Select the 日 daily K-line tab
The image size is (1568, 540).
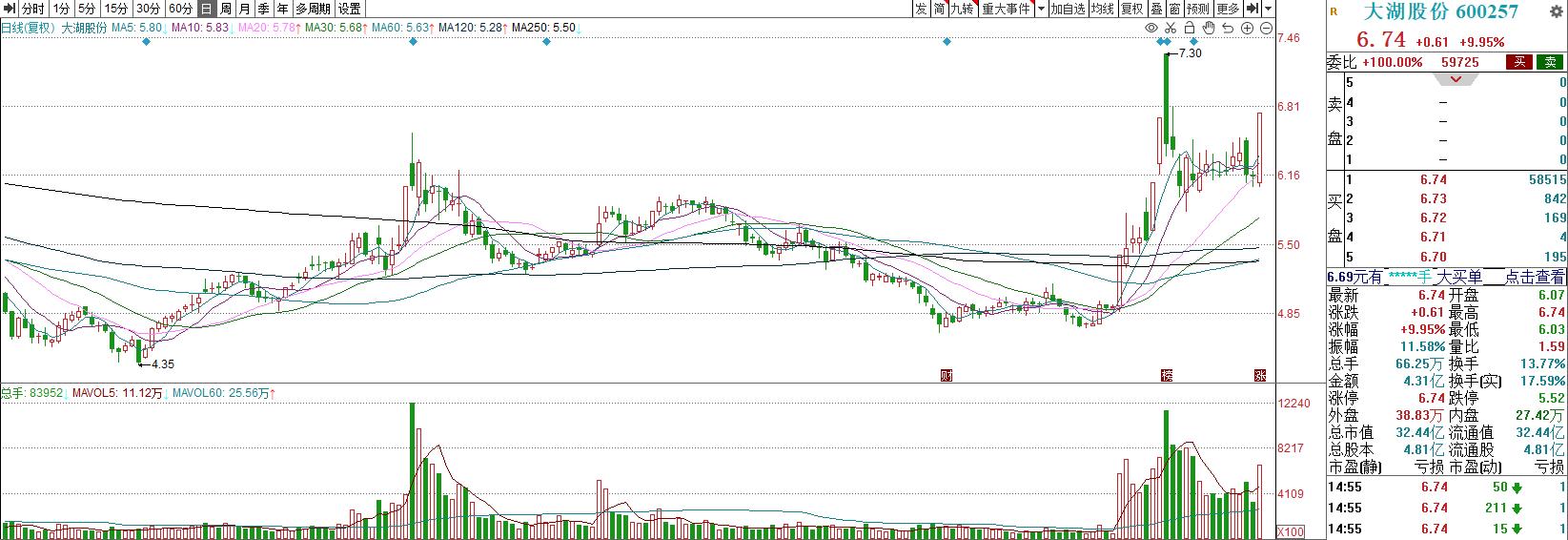[206, 9]
